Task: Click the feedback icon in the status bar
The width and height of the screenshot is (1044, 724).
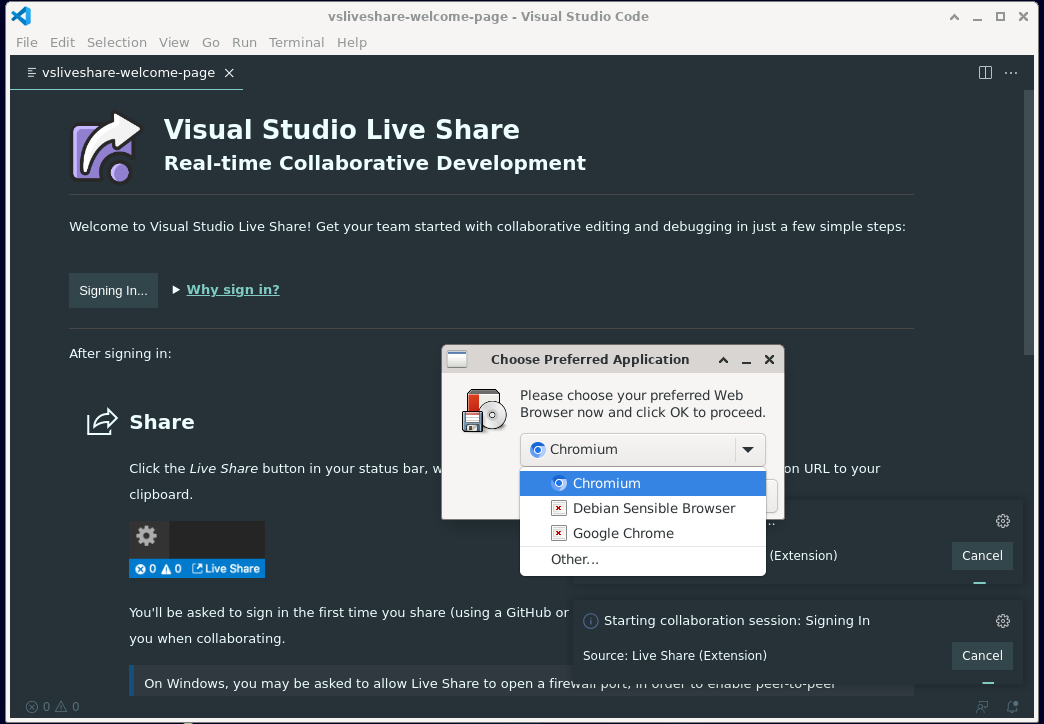Action: click(983, 707)
